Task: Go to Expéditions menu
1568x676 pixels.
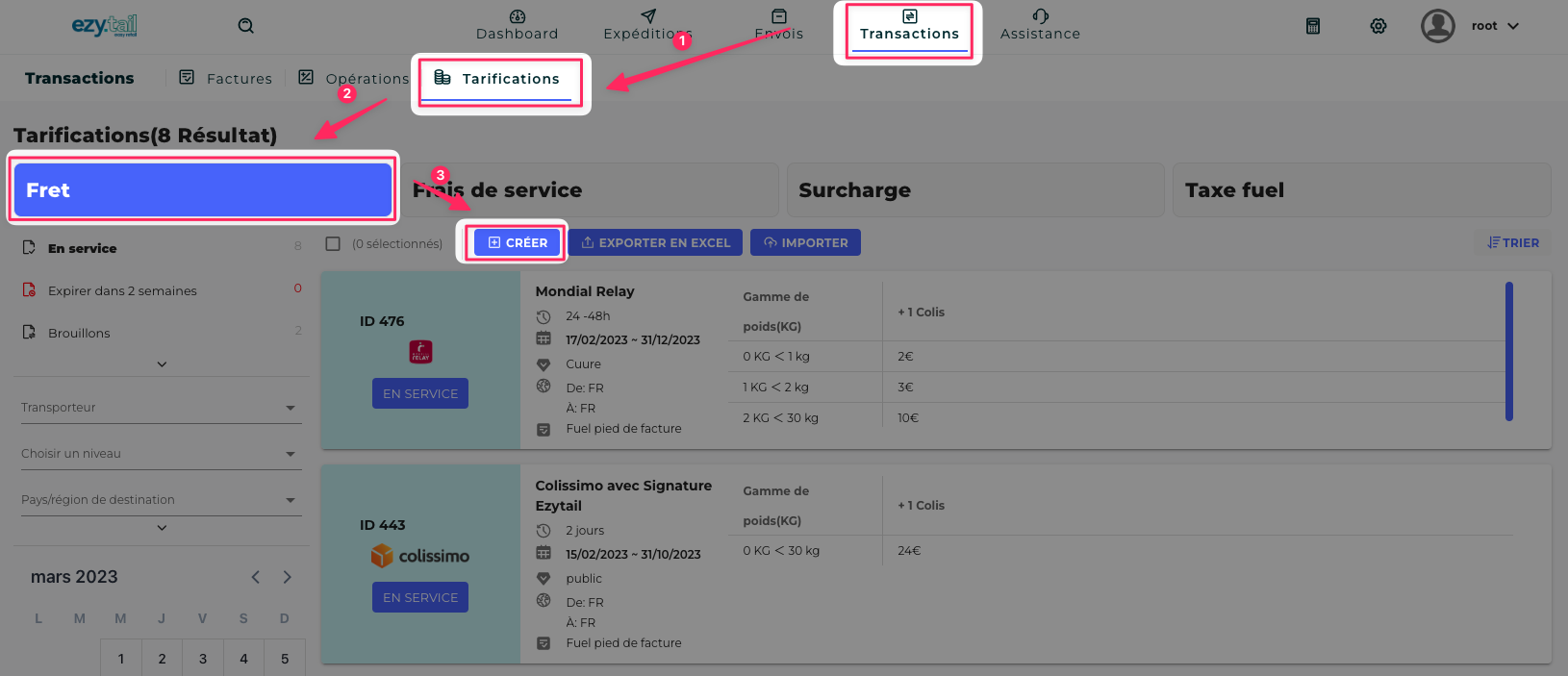Action: pyautogui.click(x=647, y=26)
